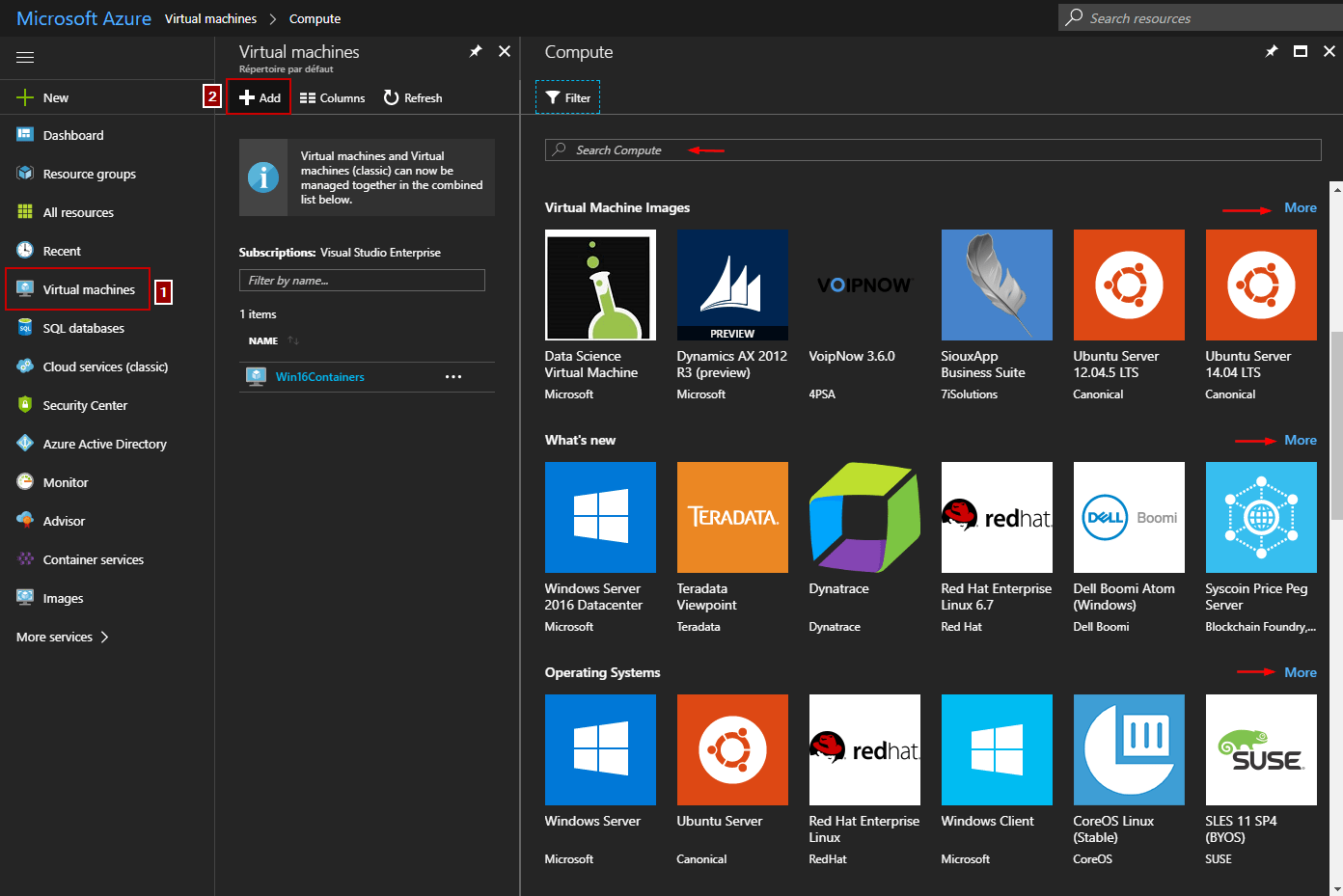Select Virtual machines in the sidebar
Image resolution: width=1343 pixels, height=896 pixels.
(89, 289)
